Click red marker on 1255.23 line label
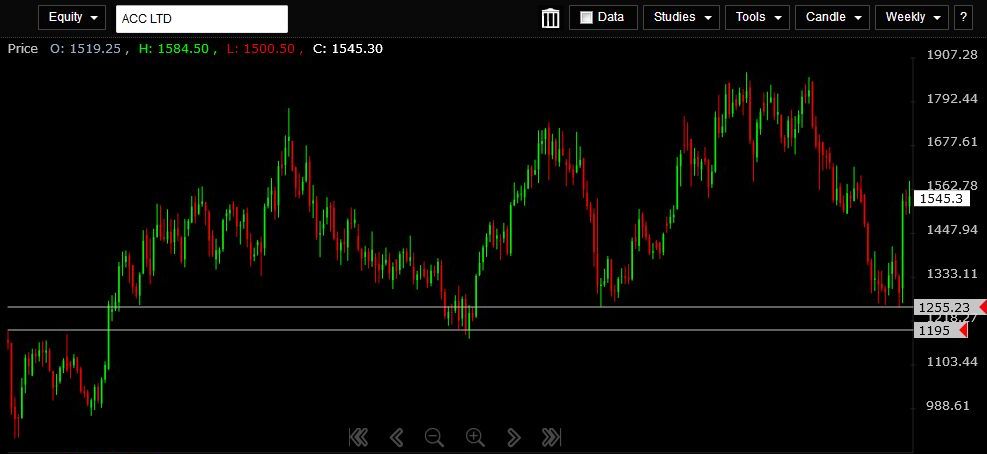987x454 pixels. tap(980, 307)
